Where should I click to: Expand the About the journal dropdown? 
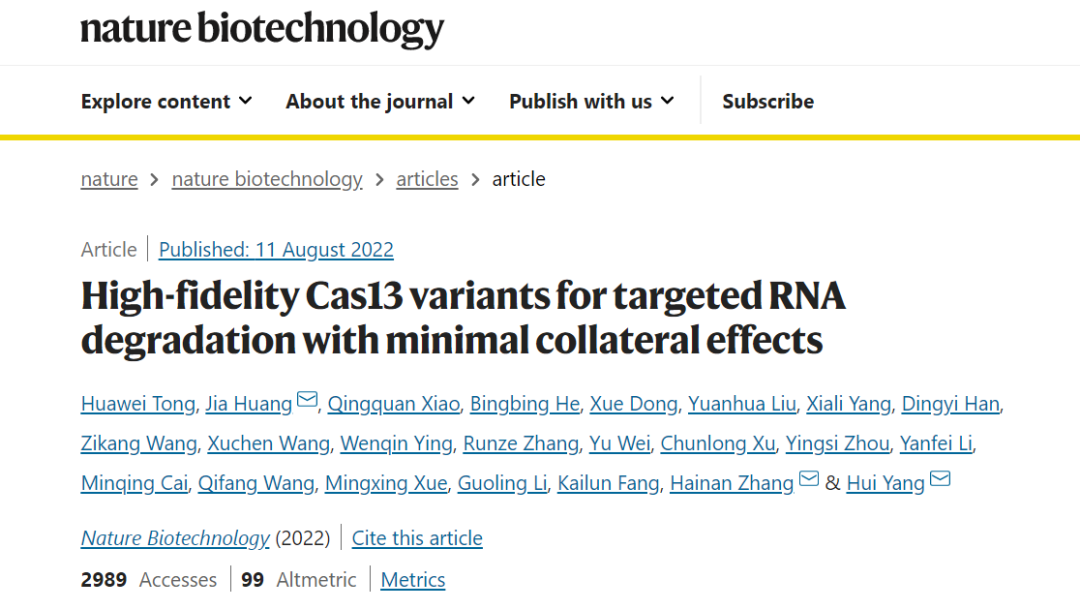pyautogui.click(x=380, y=101)
